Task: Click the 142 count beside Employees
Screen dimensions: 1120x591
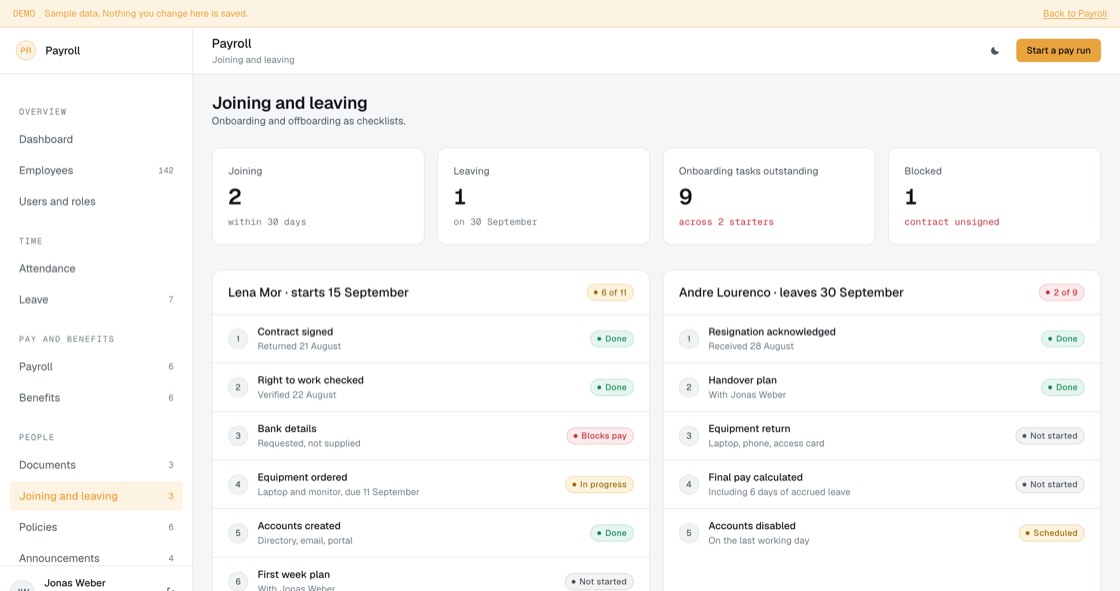Action: point(166,170)
